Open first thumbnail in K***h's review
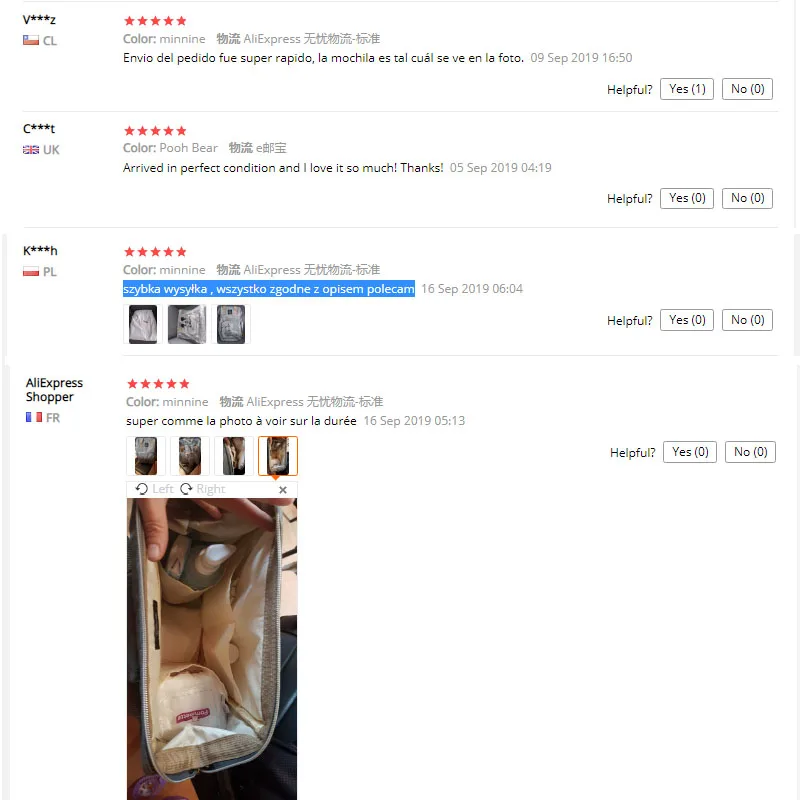 click(143, 324)
